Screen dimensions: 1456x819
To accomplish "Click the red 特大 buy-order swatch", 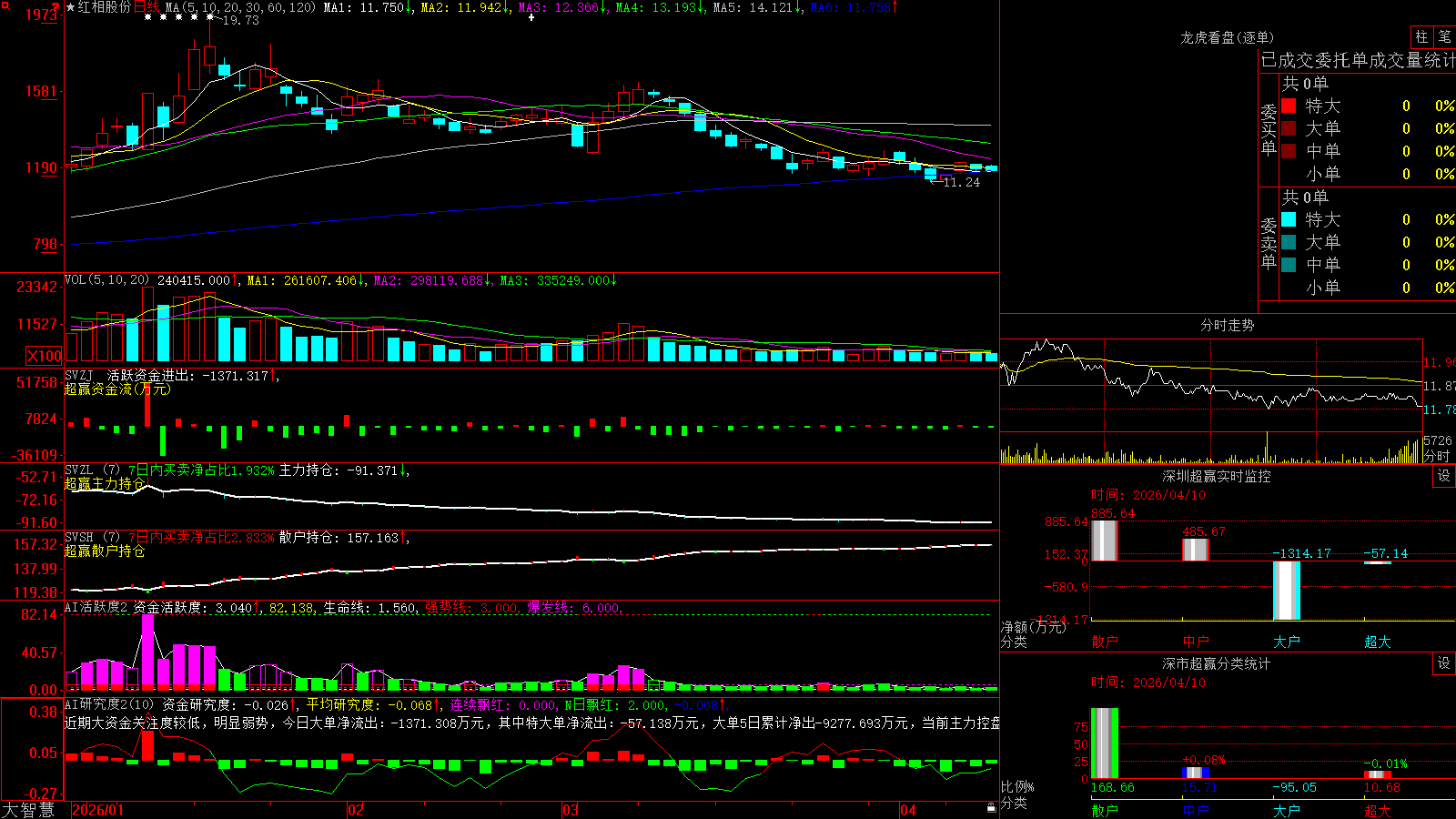I will (1289, 106).
